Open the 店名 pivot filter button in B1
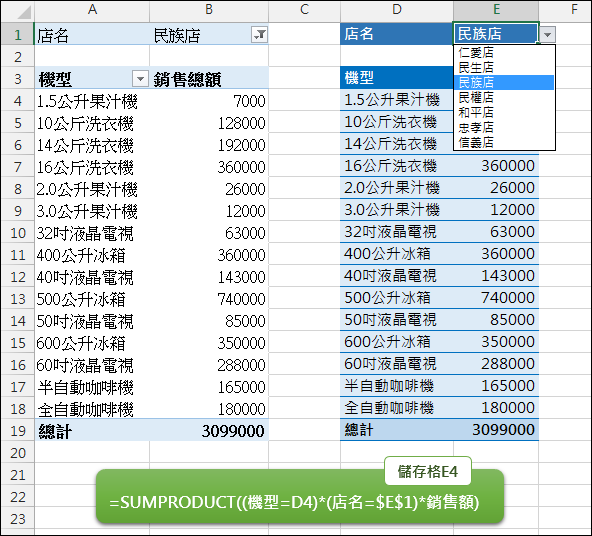 coord(259,34)
